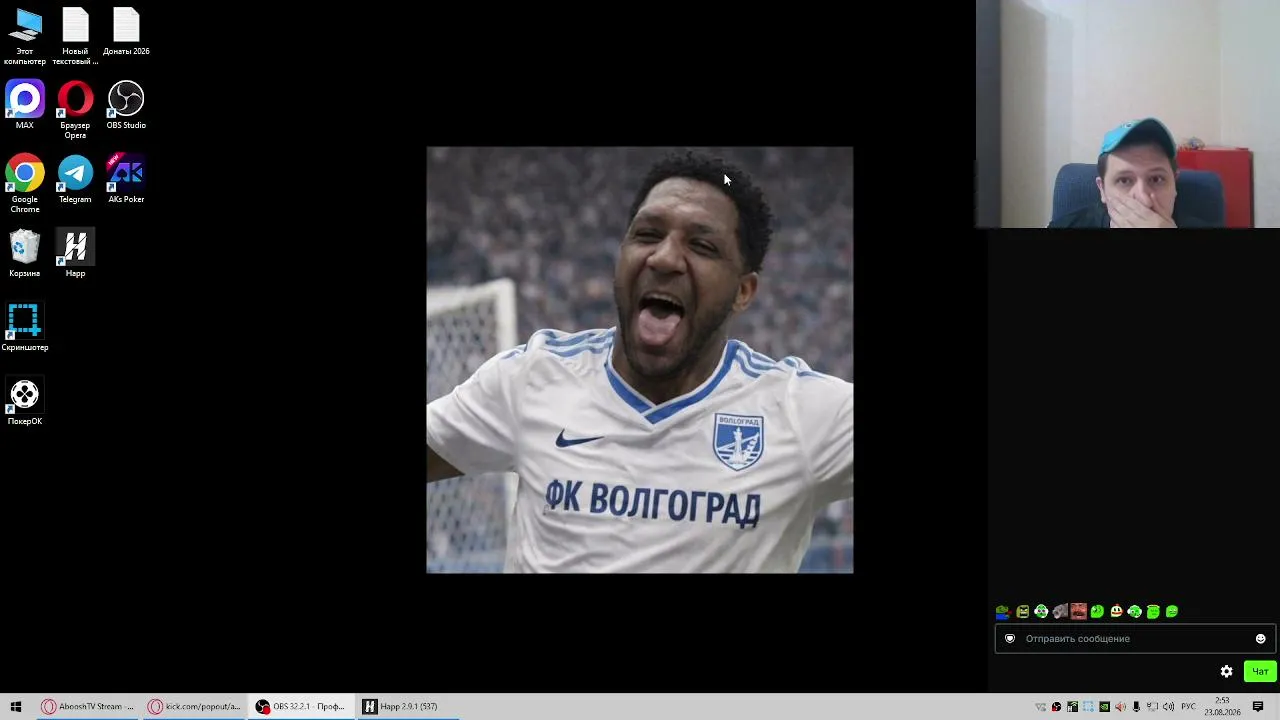The width and height of the screenshot is (1280, 720).
Task: Select the Корзина recycle bin icon
Action: click(25, 253)
